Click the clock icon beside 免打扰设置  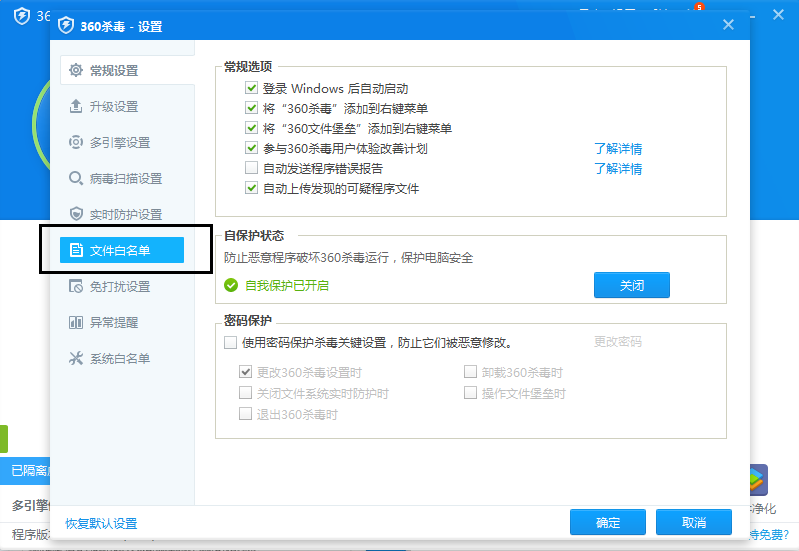pos(75,286)
